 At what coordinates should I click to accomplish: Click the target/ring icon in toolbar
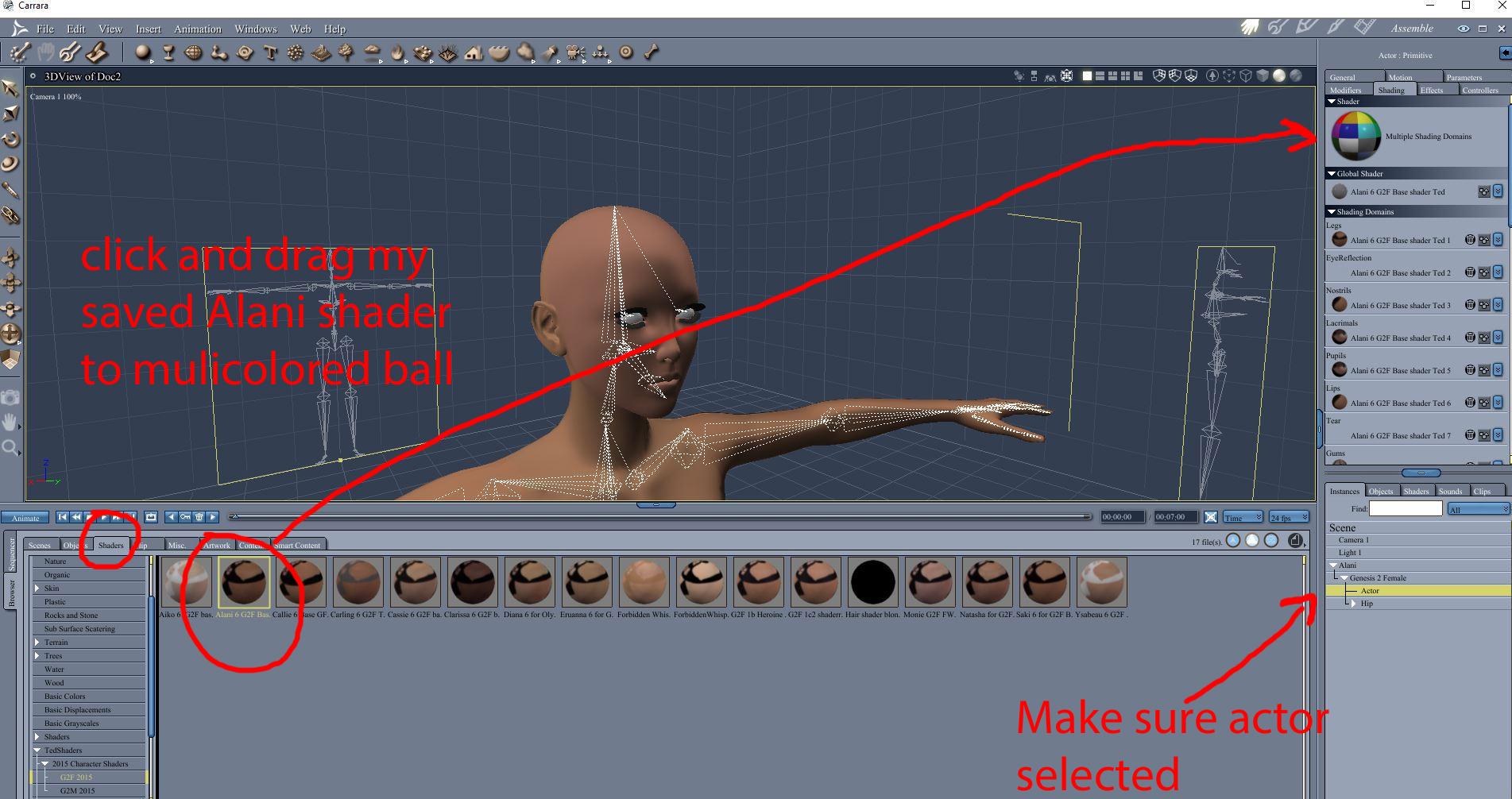[626, 53]
